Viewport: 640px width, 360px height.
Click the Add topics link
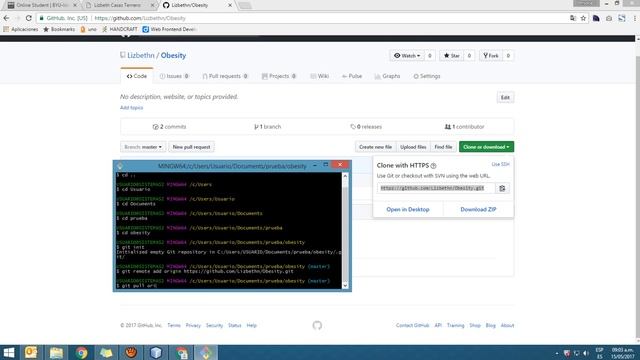tap(131, 108)
